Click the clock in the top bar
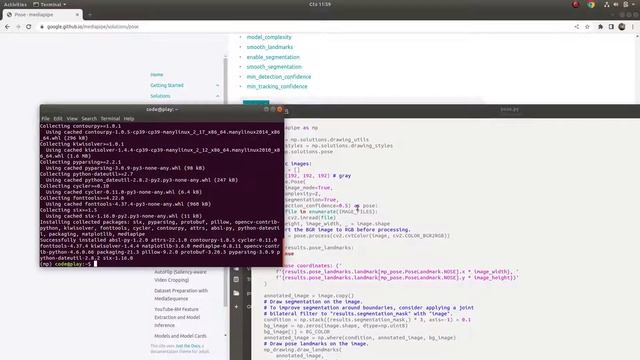Viewport: 640px width, 360px height. pos(320,4)
